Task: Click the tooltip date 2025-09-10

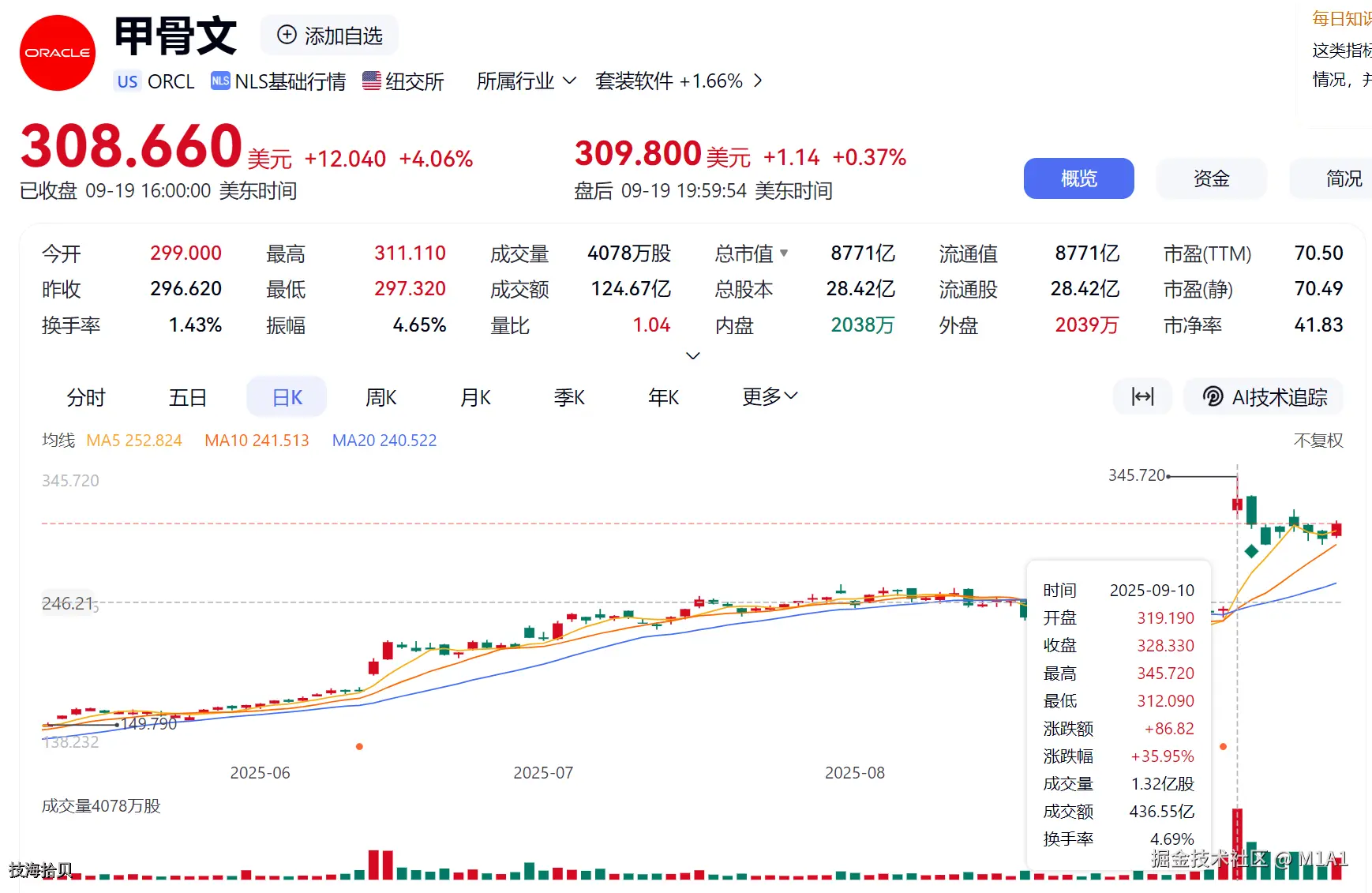Action: pyautogui.click(x=1152, y=591)
